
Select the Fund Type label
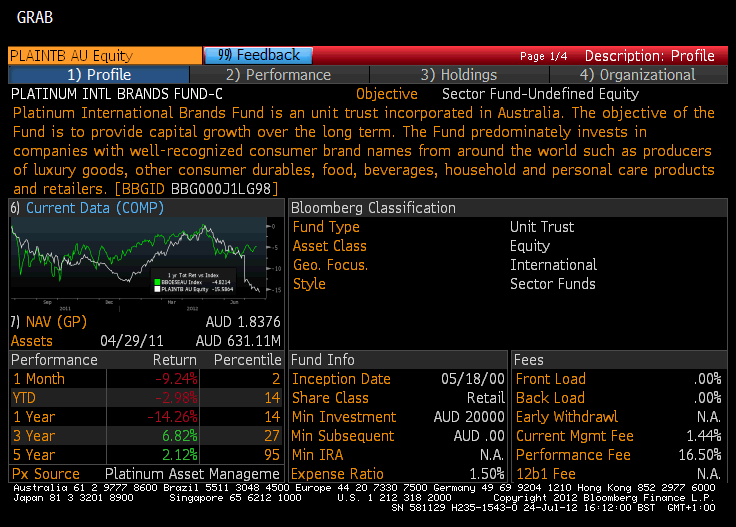(x=326, y=227)
